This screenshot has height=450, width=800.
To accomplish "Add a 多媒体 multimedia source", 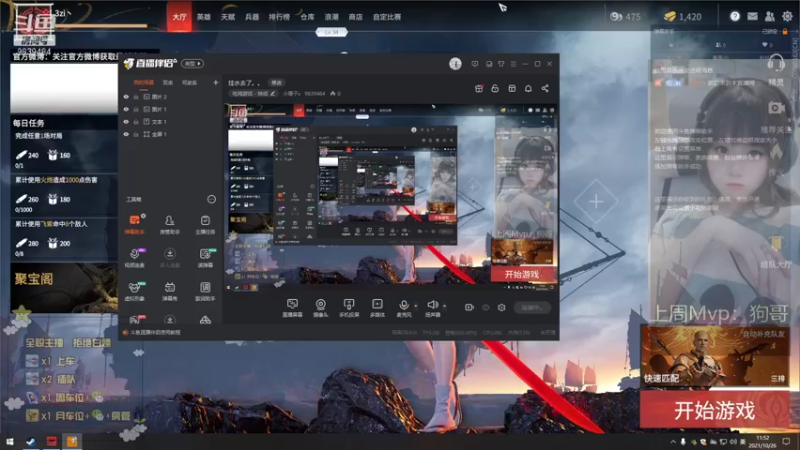I will click(x=377, y=308).
